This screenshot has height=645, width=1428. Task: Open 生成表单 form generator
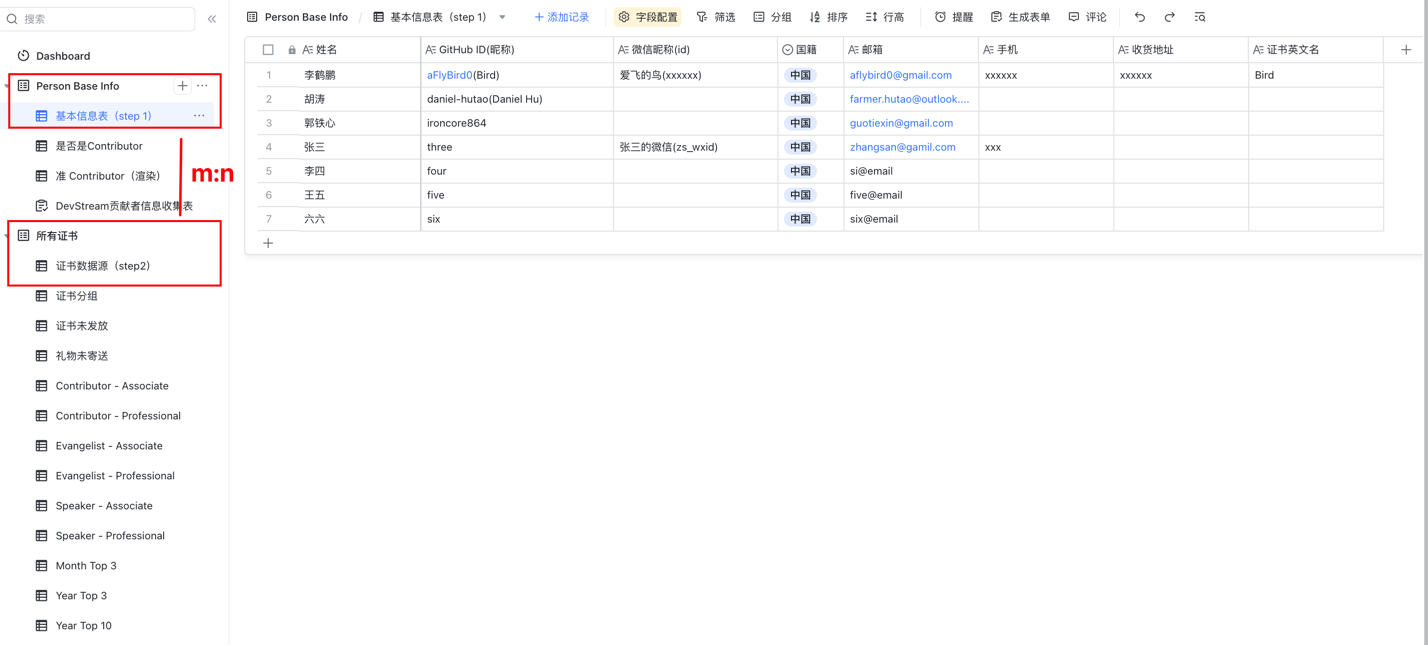1020,17
